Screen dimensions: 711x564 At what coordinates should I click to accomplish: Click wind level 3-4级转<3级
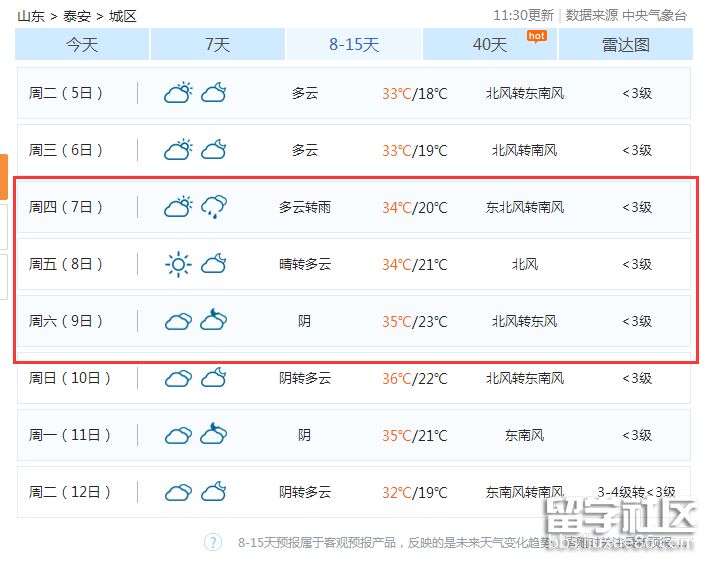tap(636, 492)
